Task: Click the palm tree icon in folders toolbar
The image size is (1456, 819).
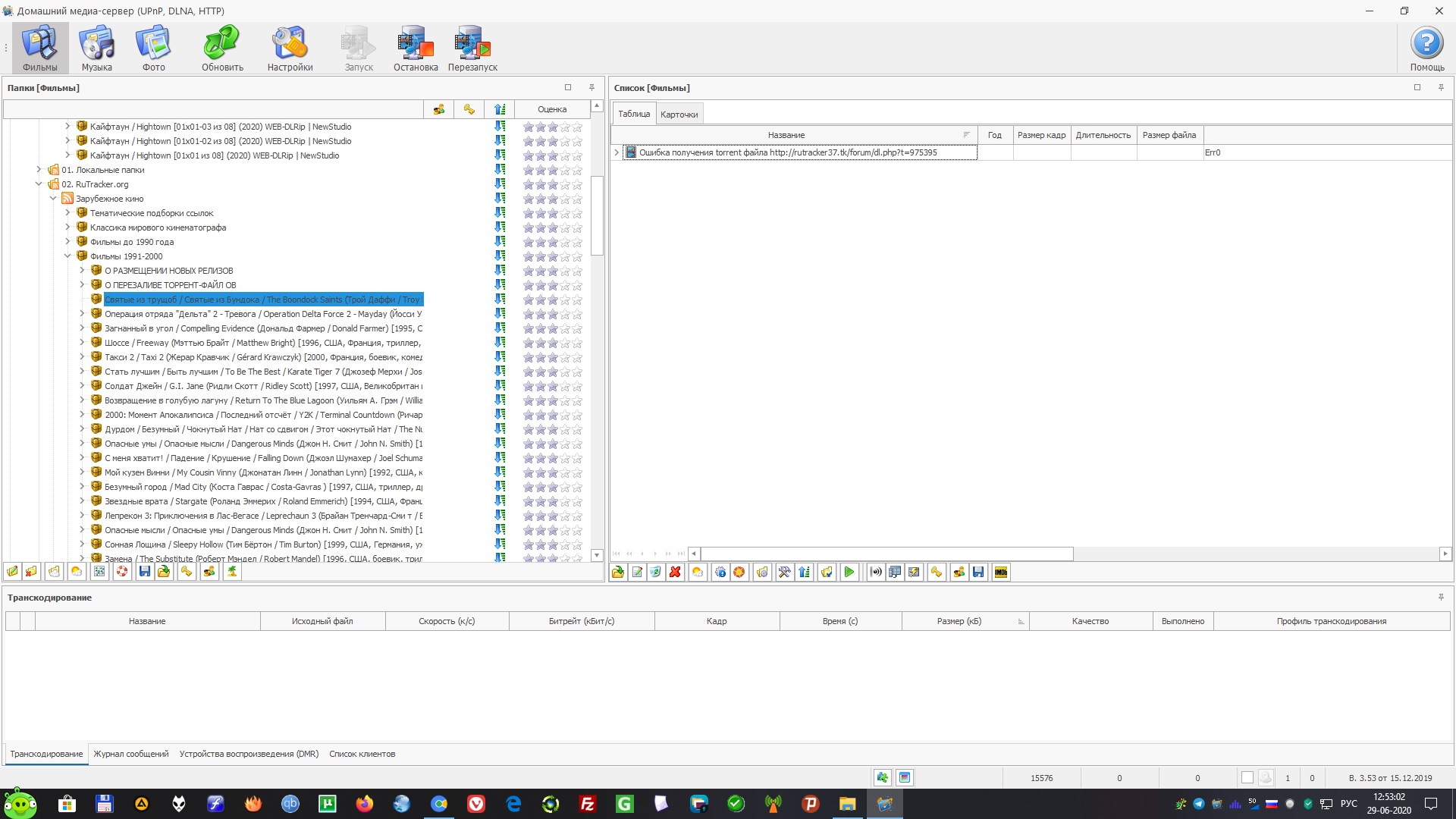Action: [232, 572]
